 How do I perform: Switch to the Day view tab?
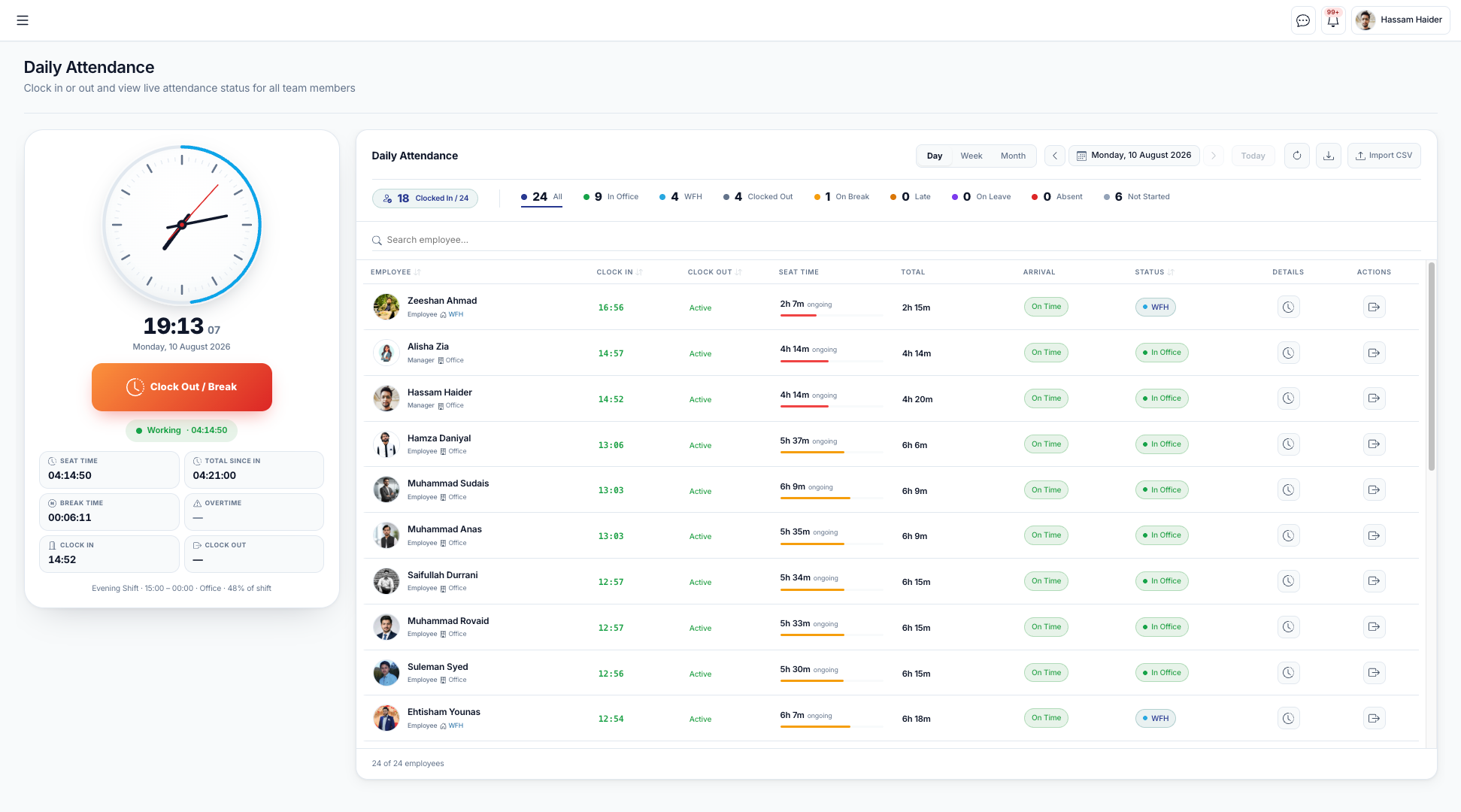coord(935,156)
